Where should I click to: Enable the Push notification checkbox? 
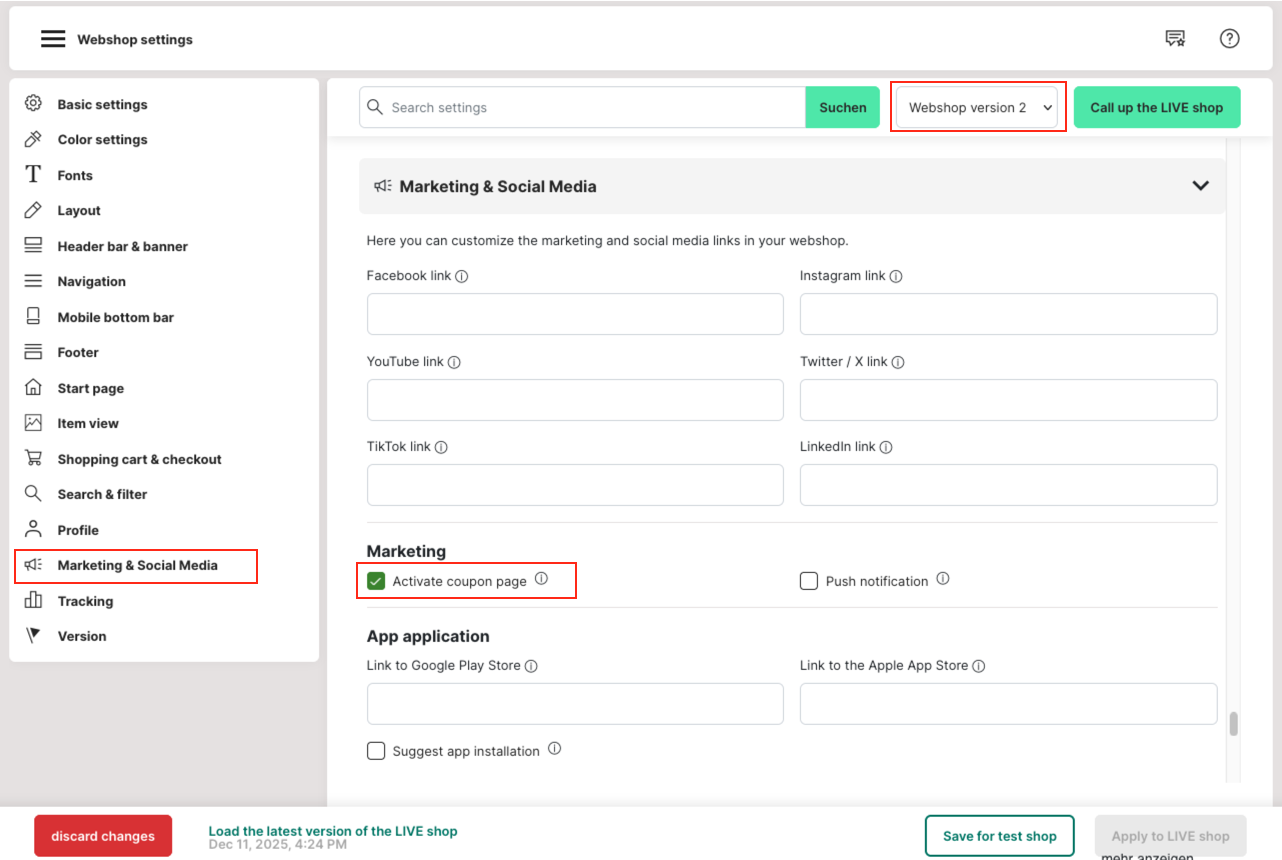[x=809, y=581]
